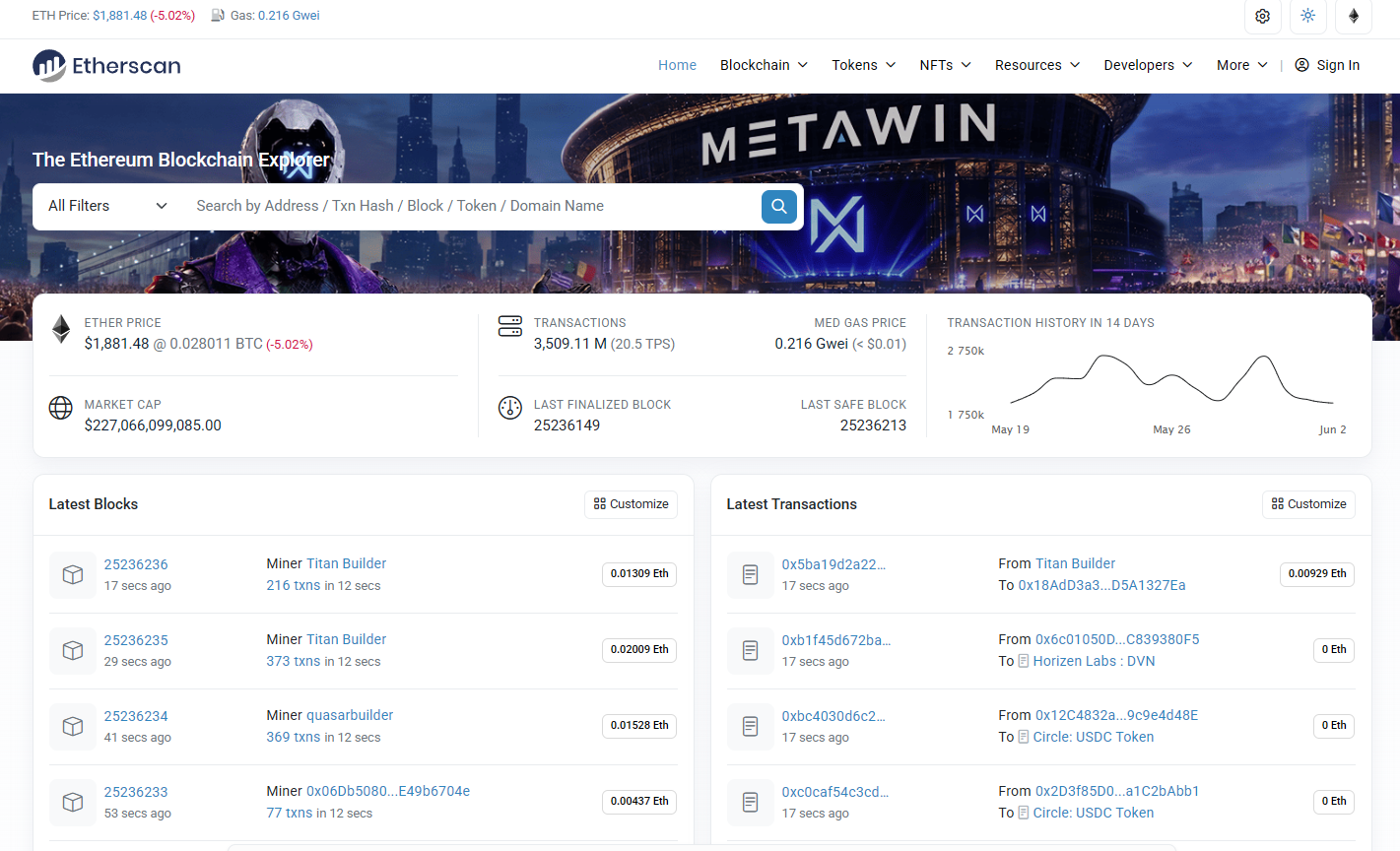Open transaction 0x5ba19d2a22...
This screenshot has height=851, width=1400.
point(833,564)
